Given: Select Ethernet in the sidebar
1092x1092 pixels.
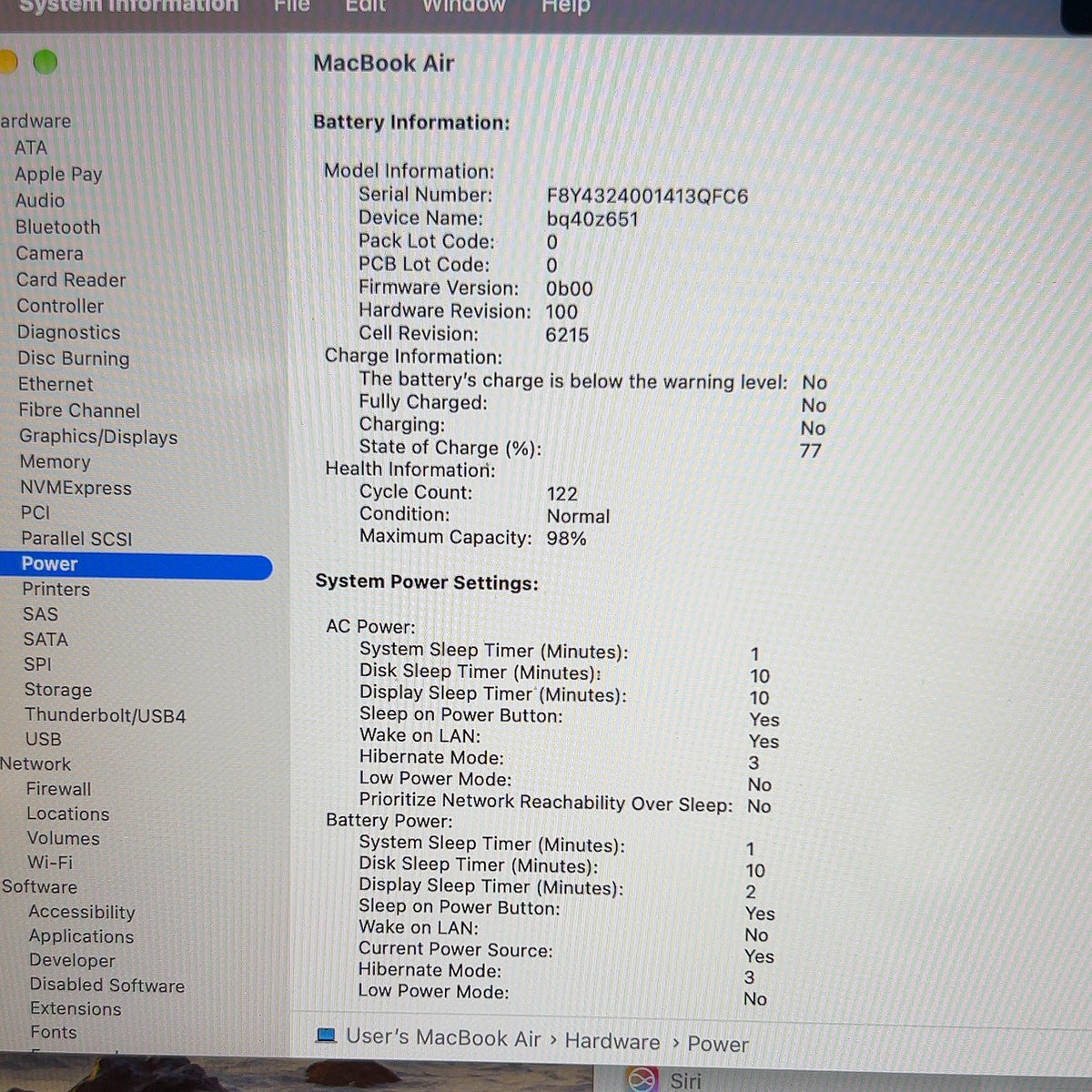Looking at the screenshot, I should pyautogui.click(x=56, y=384).
